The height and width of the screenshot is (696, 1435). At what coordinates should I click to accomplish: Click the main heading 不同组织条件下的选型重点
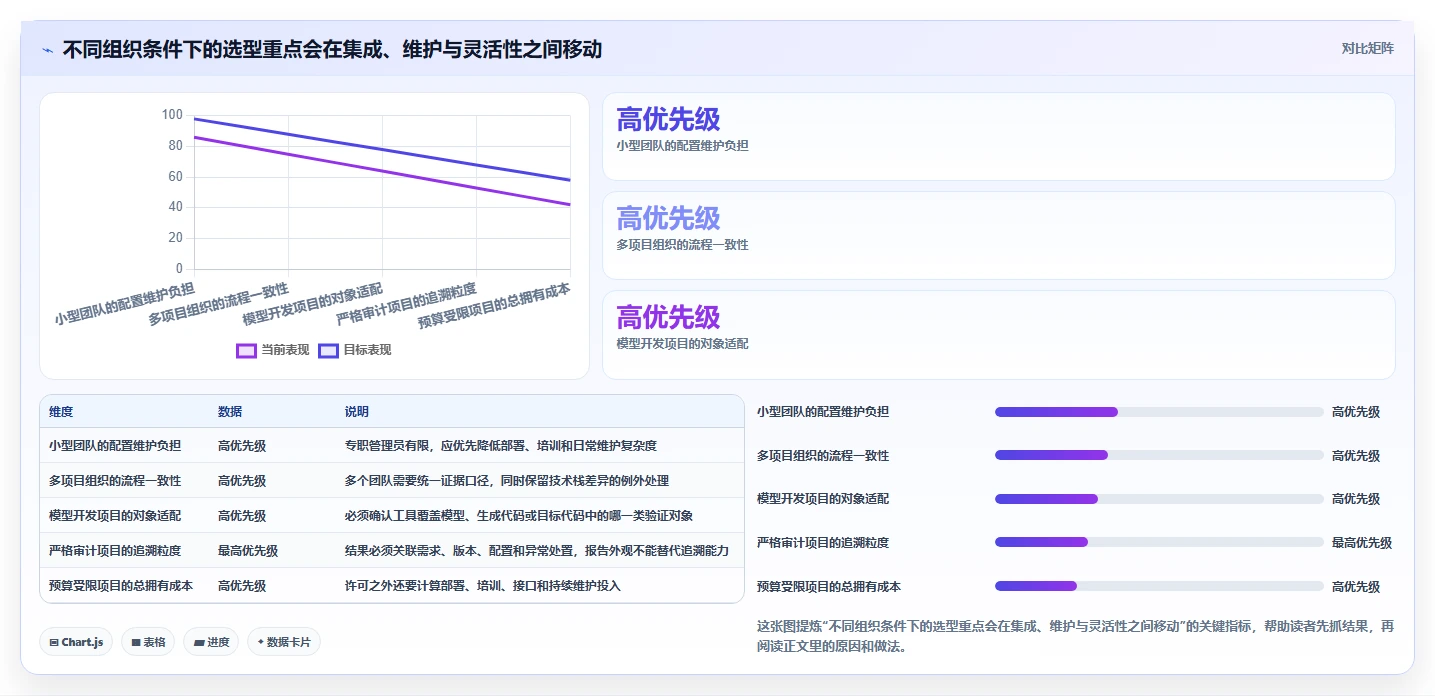(332, 49)
